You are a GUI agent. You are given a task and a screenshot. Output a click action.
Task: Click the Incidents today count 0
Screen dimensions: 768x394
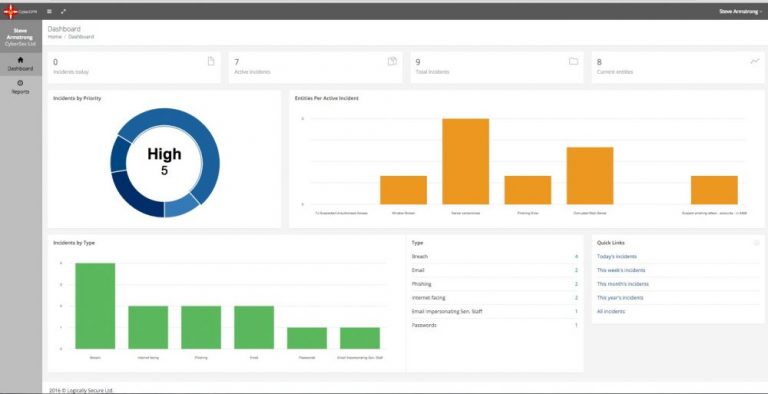coord(55,62)
